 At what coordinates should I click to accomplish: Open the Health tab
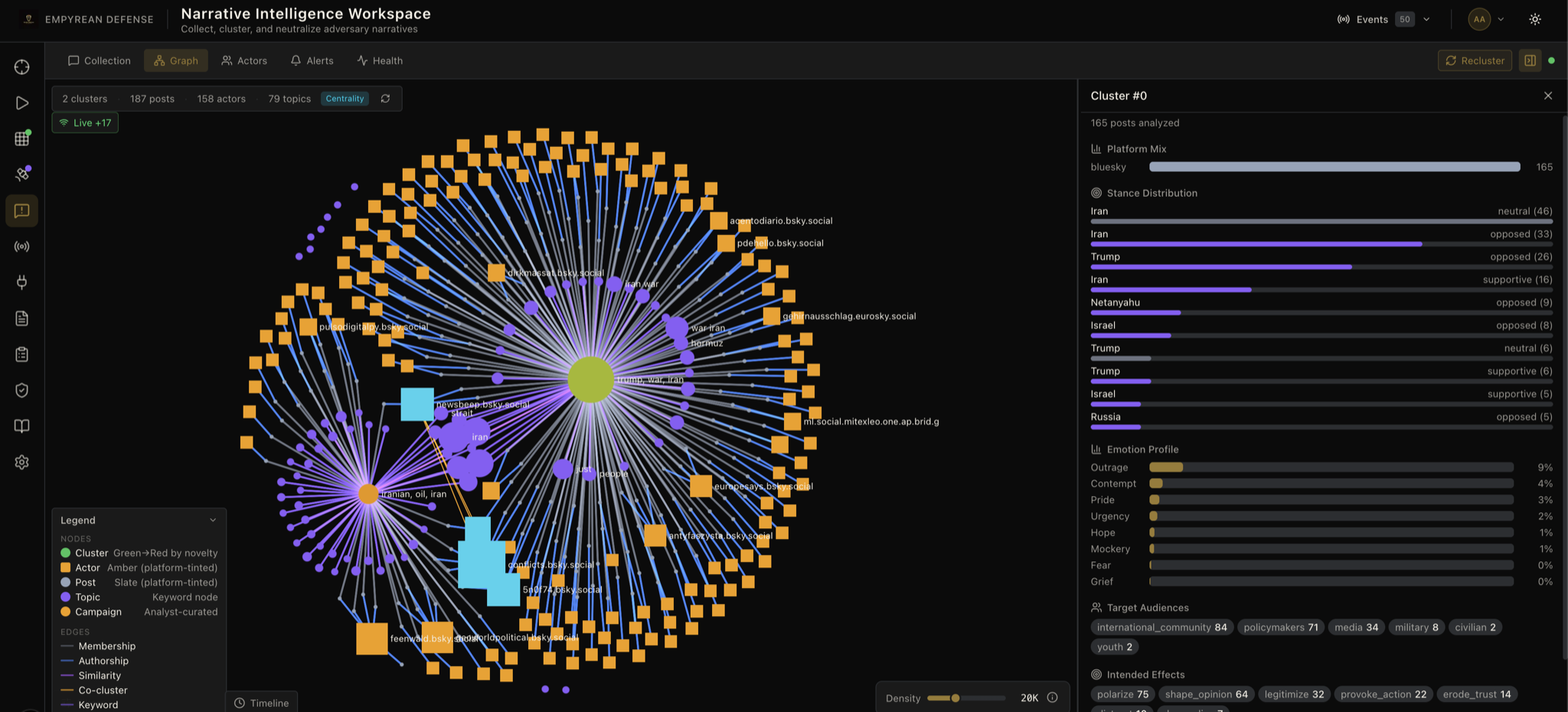380,60
